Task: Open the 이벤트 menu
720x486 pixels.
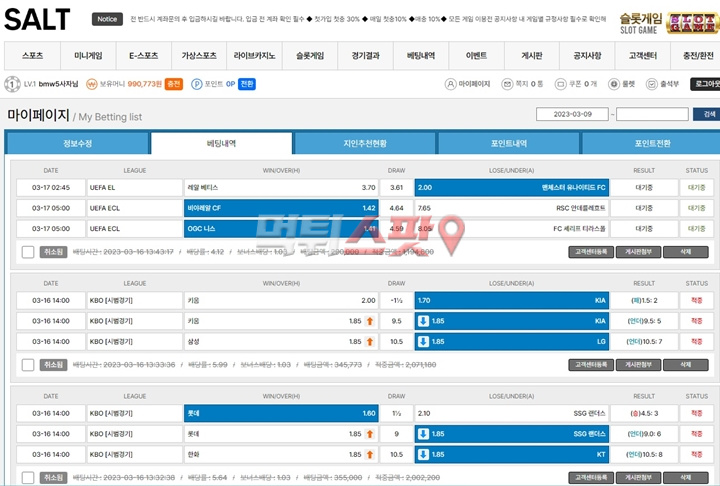Action: [x=477, y=56]
